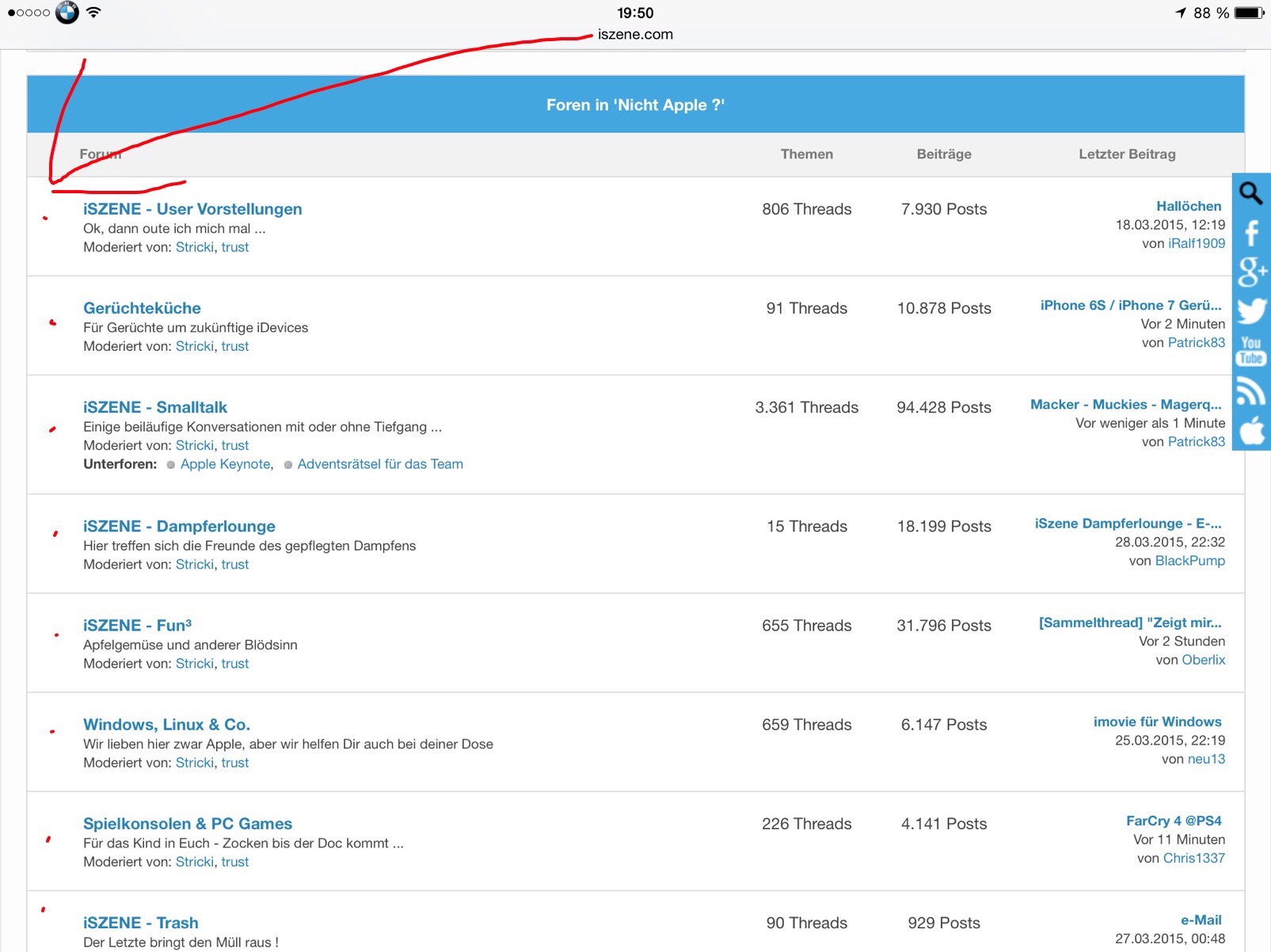Go to iSZENE - Smalltalk forum
The width and height of the screenshot is (1271, 952).
click(155, 407)
